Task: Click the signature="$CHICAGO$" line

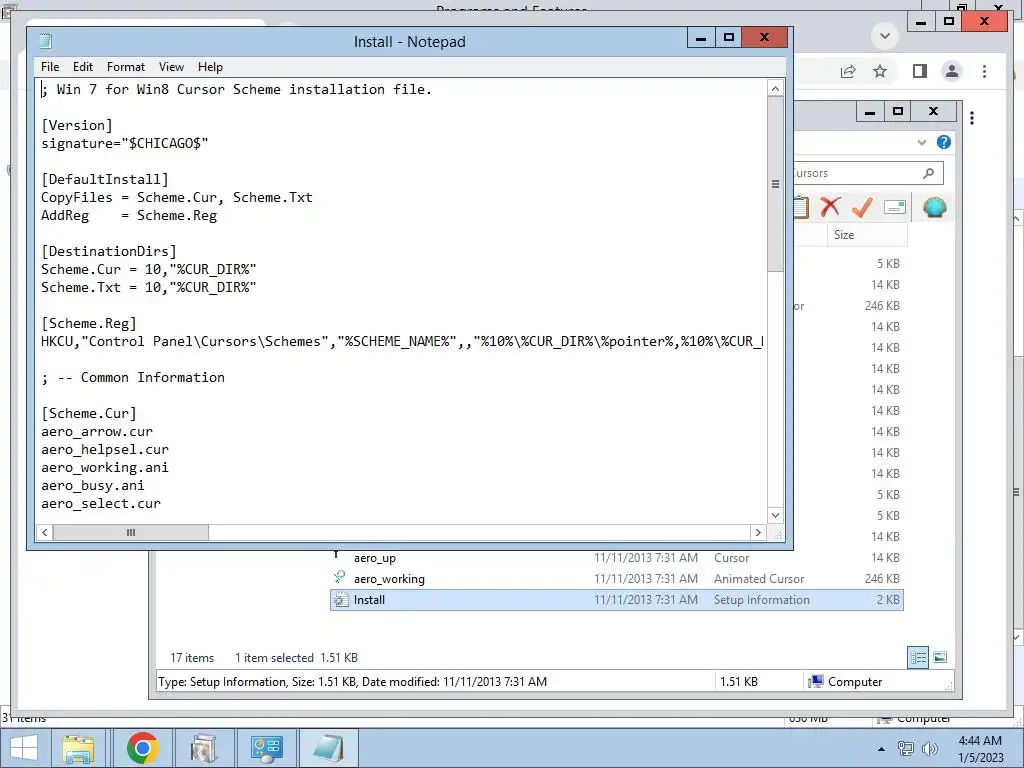Action: (x=125, y=144)
